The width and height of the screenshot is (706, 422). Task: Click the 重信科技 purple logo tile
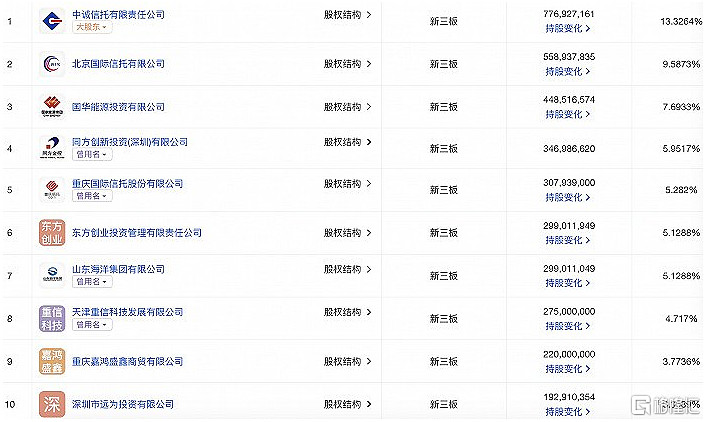(52, 318)
